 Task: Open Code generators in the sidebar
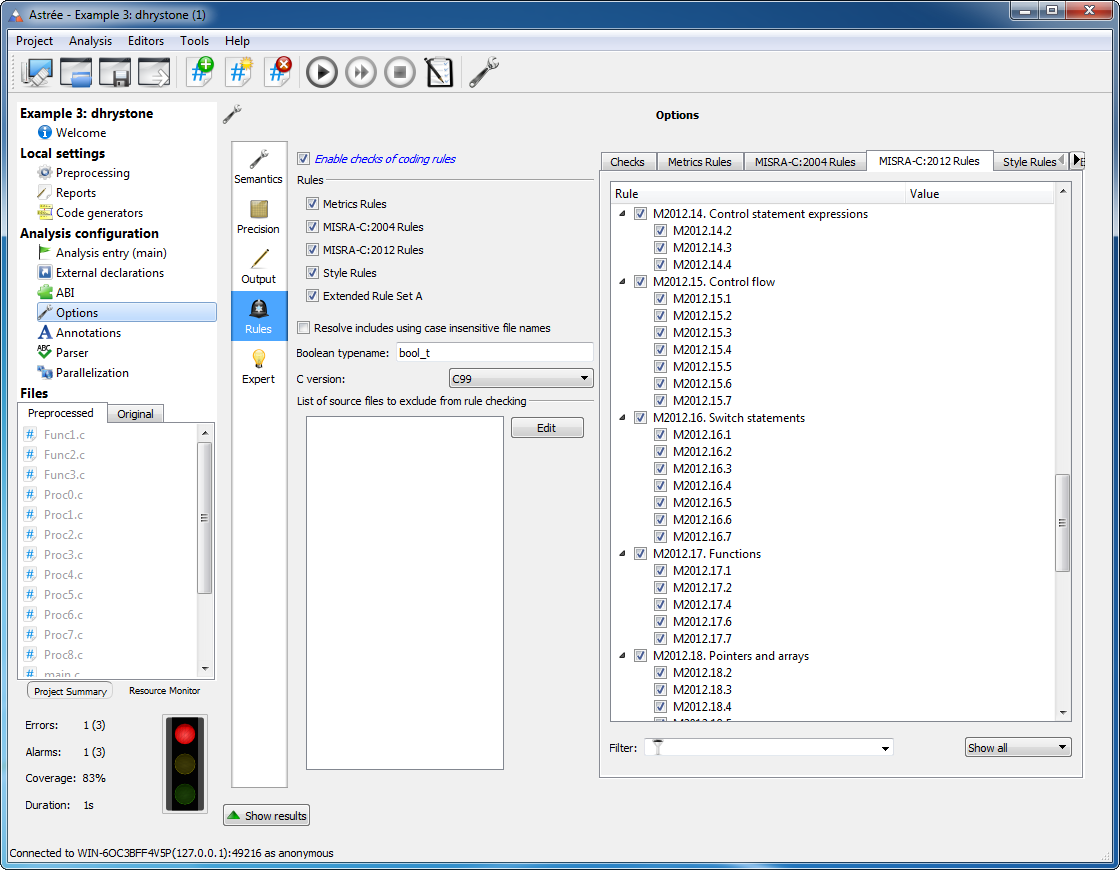(99, 213)
